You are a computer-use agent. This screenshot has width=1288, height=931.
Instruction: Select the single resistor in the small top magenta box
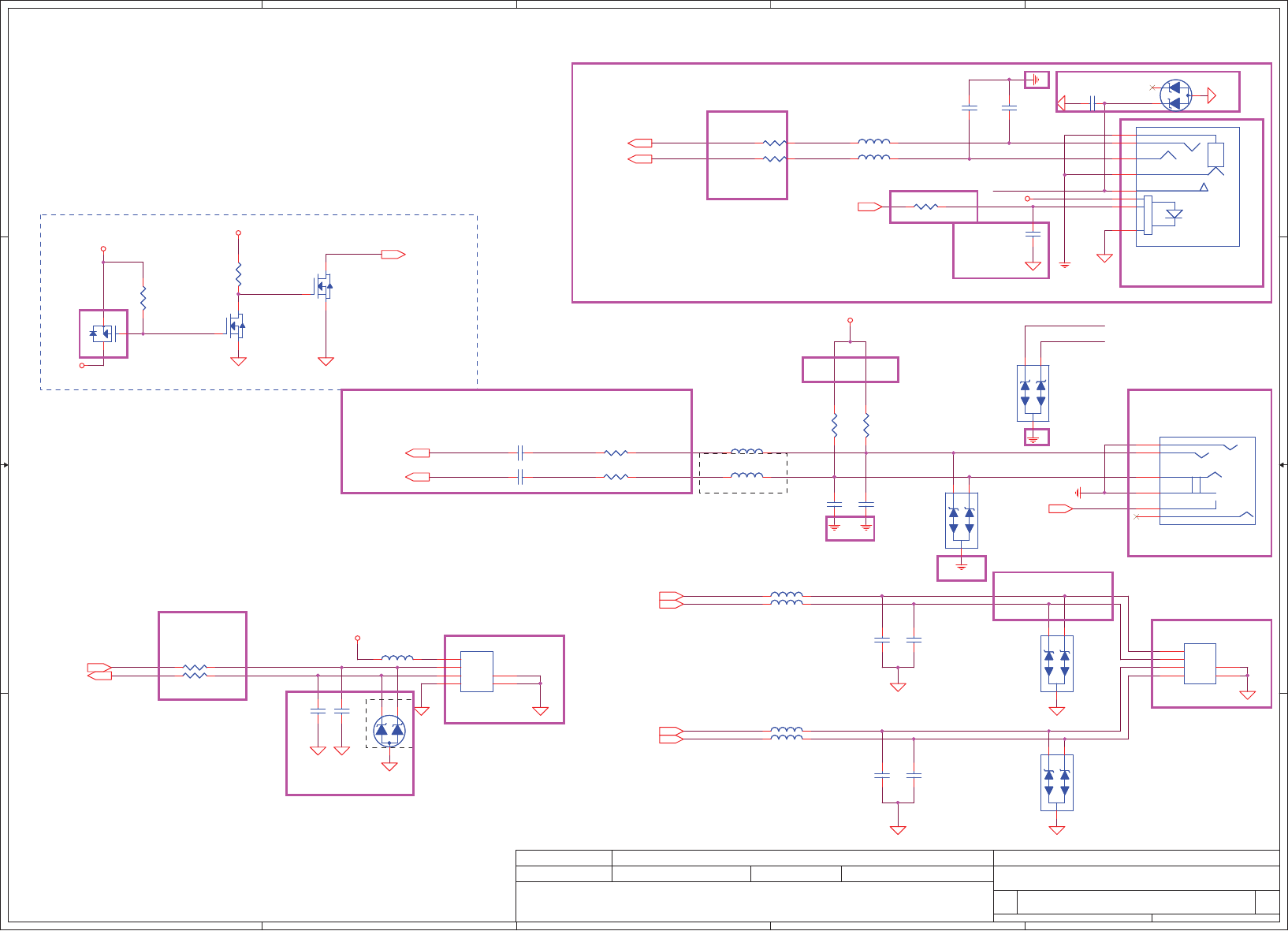tap(925, 207)
